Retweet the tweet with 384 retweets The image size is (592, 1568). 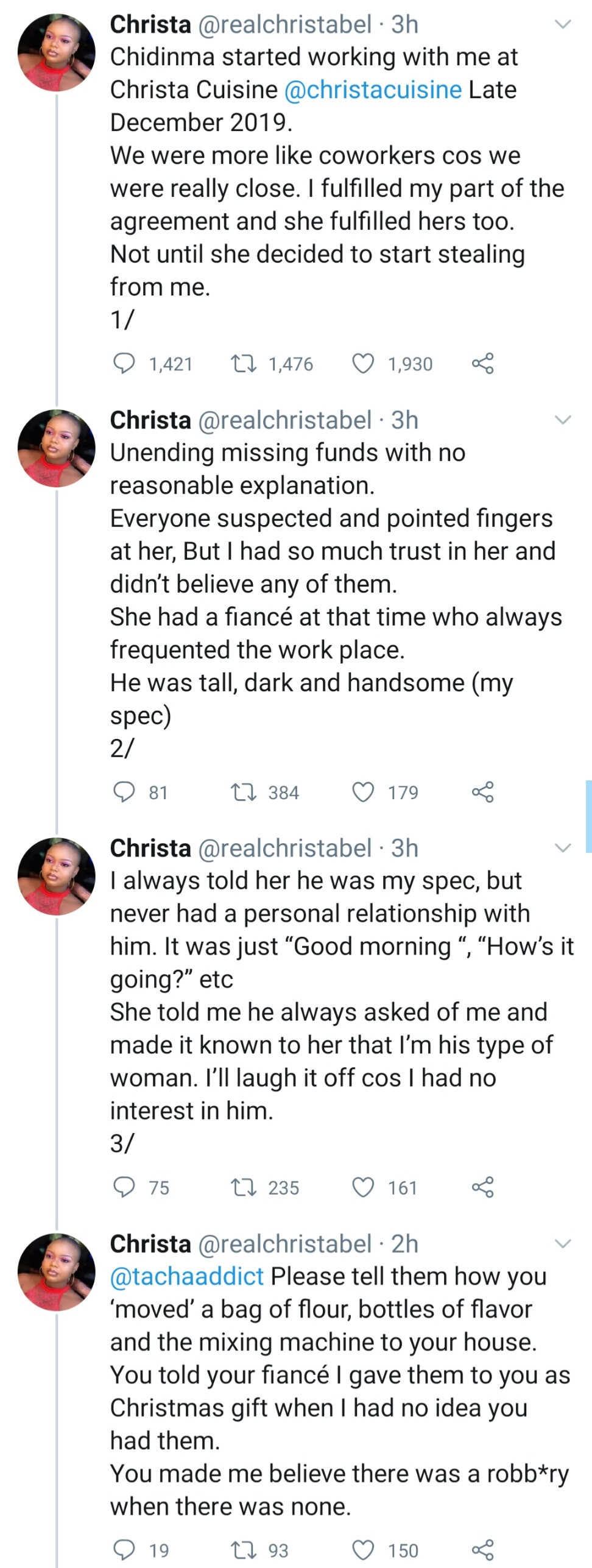point(243,792)
